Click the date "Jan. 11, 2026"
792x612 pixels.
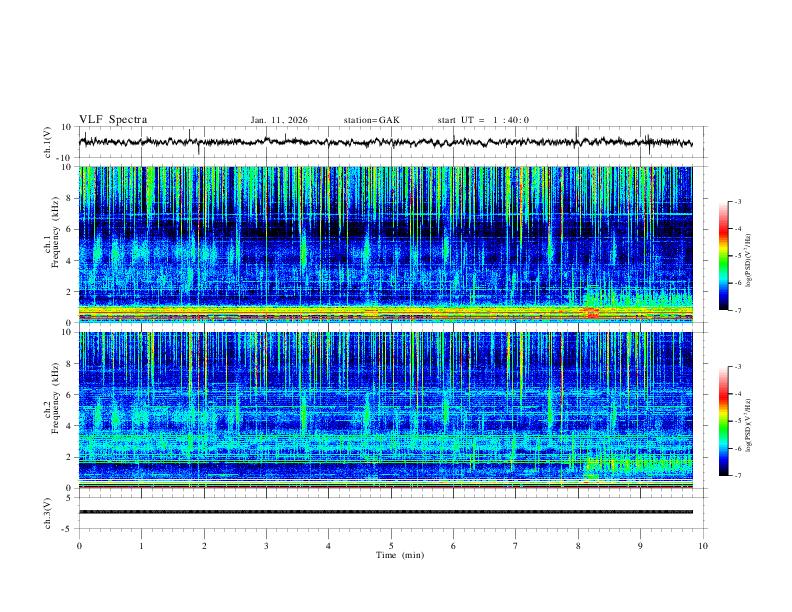coord(279,120)
